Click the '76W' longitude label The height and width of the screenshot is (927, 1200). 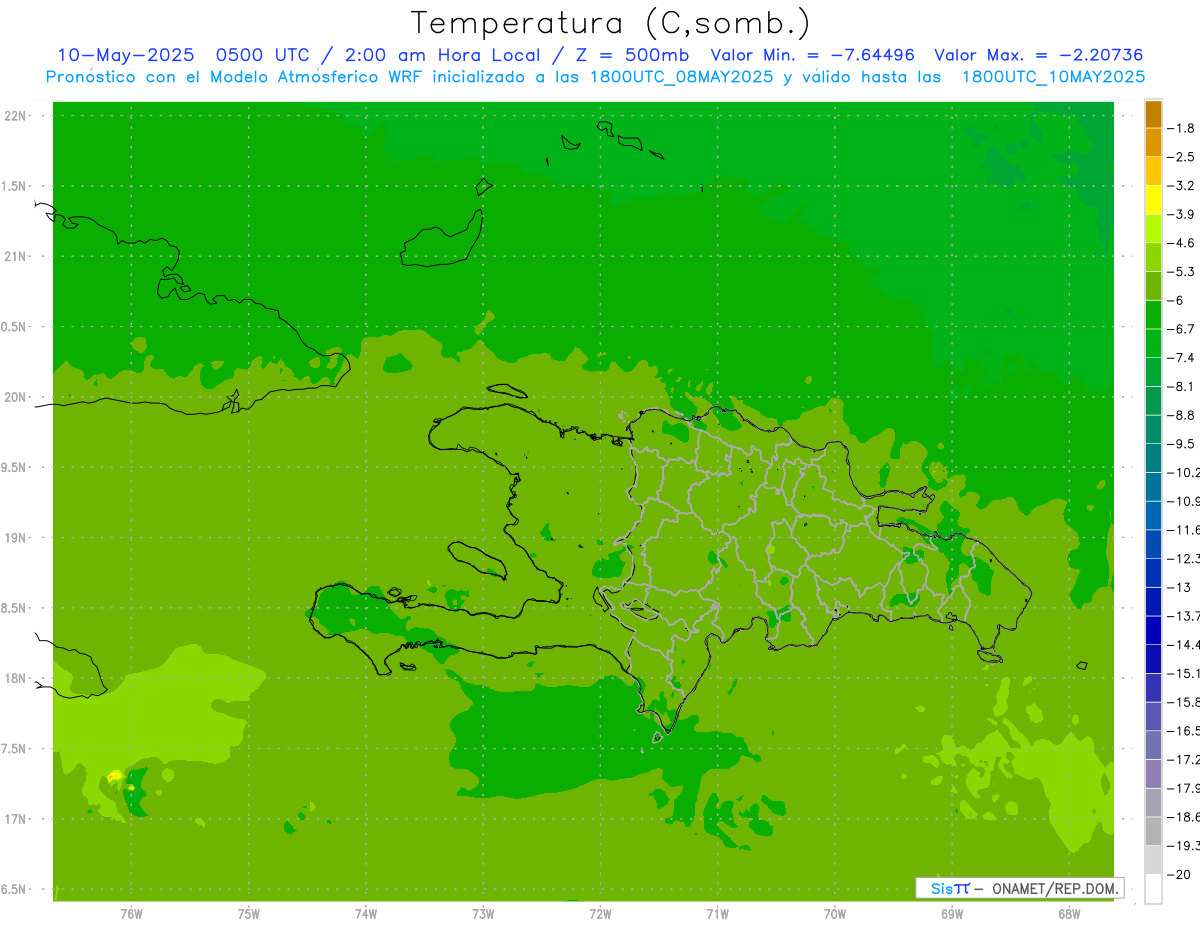[132, 915]
